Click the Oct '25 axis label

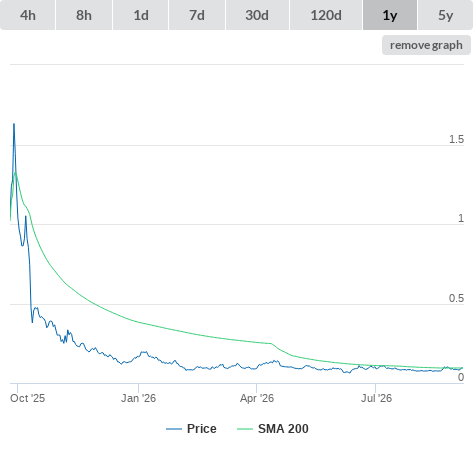click(x=27, y=398)
